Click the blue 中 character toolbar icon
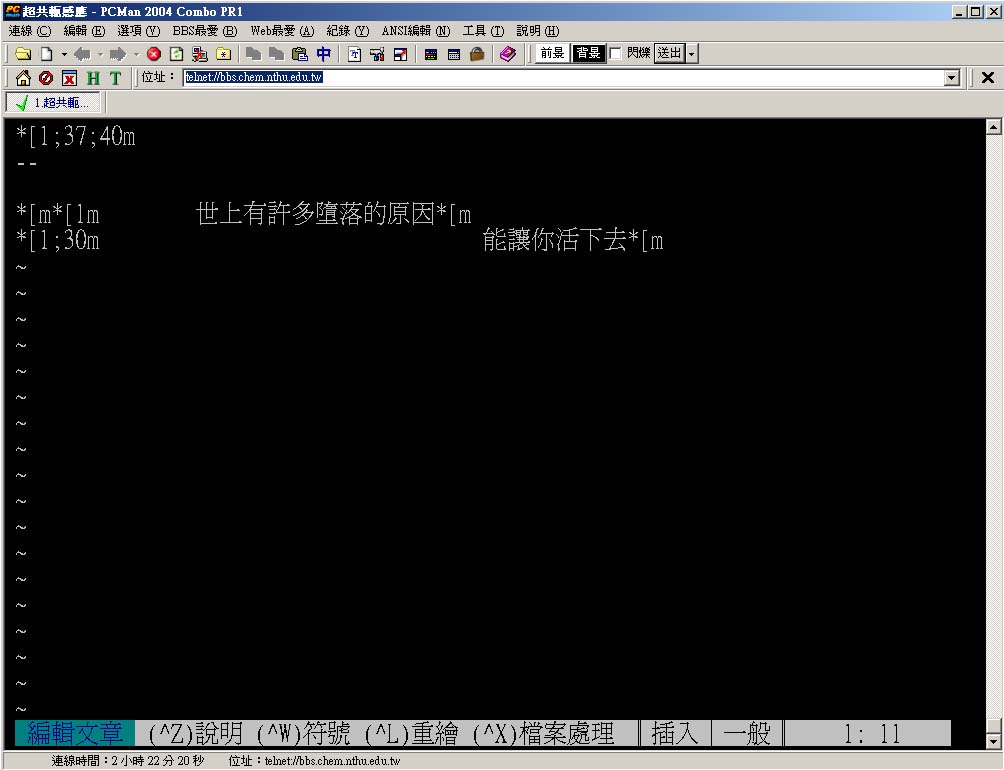Screen dimensions: 1004x770 click(324, 54)
